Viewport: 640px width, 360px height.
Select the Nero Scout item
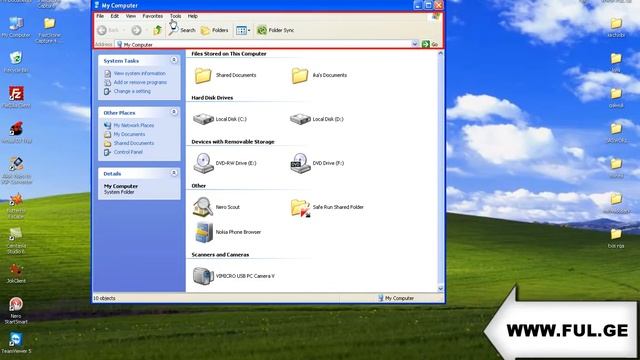click(x=216, y=207)
